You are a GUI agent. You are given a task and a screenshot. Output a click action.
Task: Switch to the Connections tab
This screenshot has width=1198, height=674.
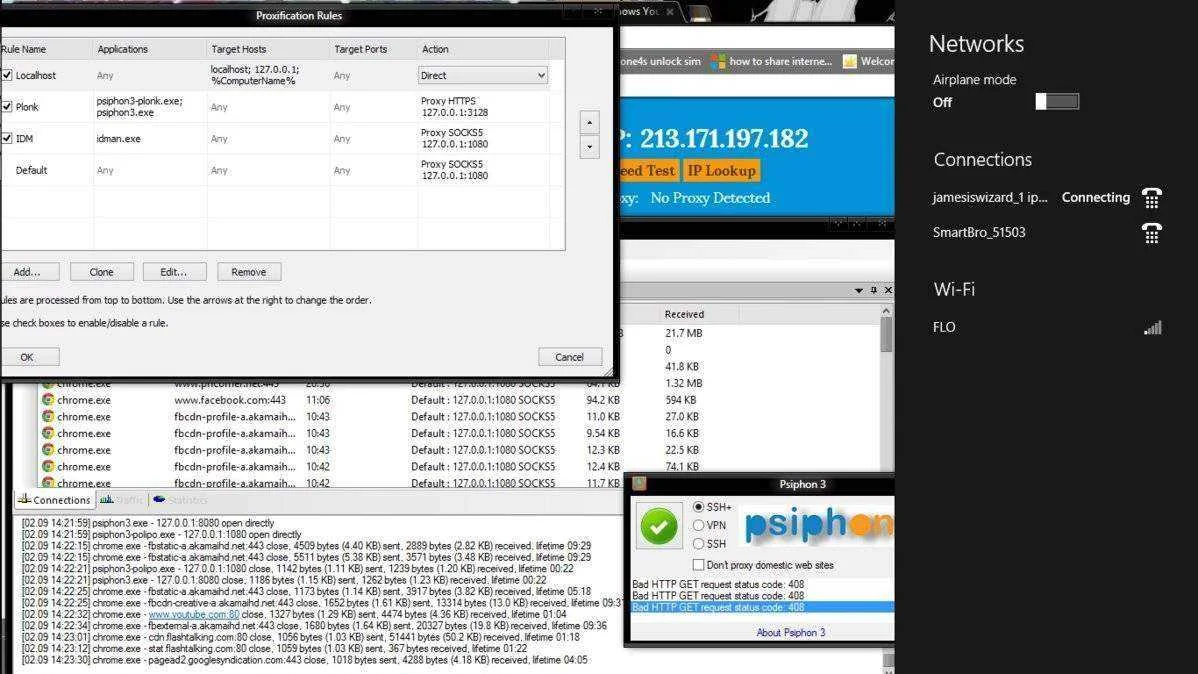click(x=54, y=500)
